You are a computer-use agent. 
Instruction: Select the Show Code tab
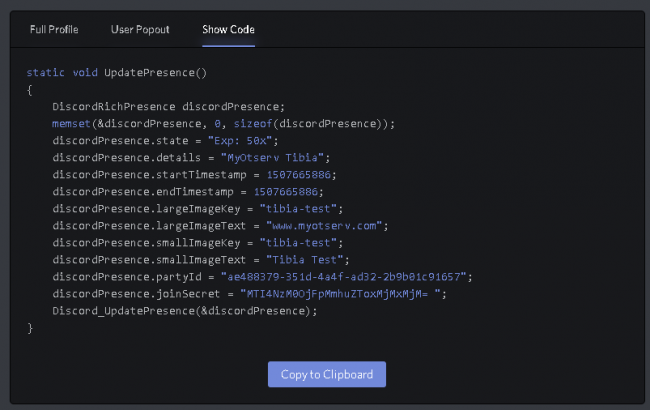tap(228, 29)
